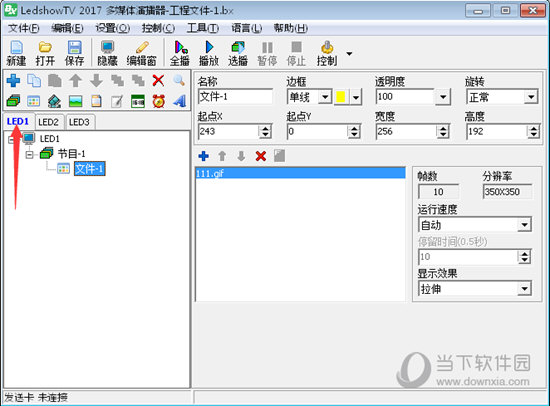Save the project with 保存 icon
The width and height of the screenshot is (550, 406).
pos(74,53)
